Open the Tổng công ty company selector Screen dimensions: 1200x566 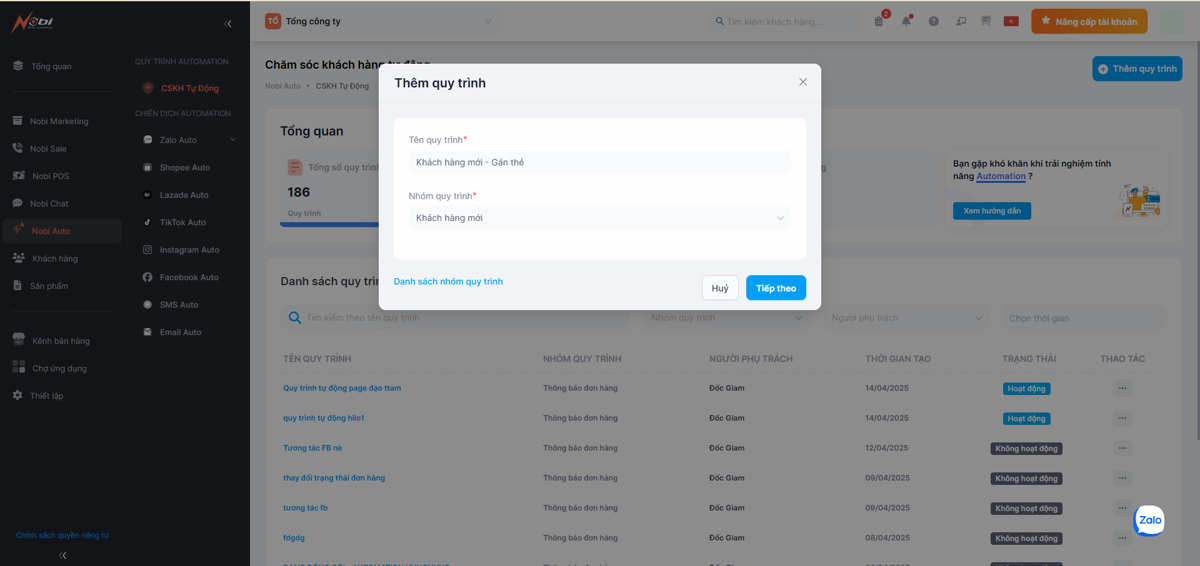point(380,21)
